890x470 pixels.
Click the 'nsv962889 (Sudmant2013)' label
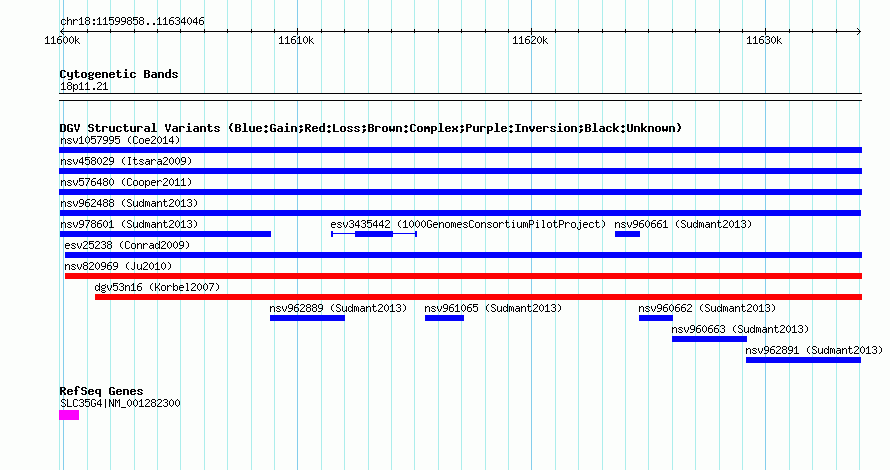point(338,308)
